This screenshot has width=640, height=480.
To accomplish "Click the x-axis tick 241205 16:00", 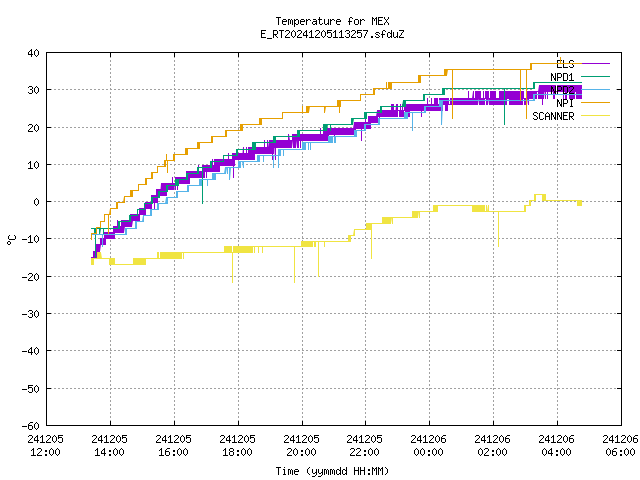I will click(173, 445).
